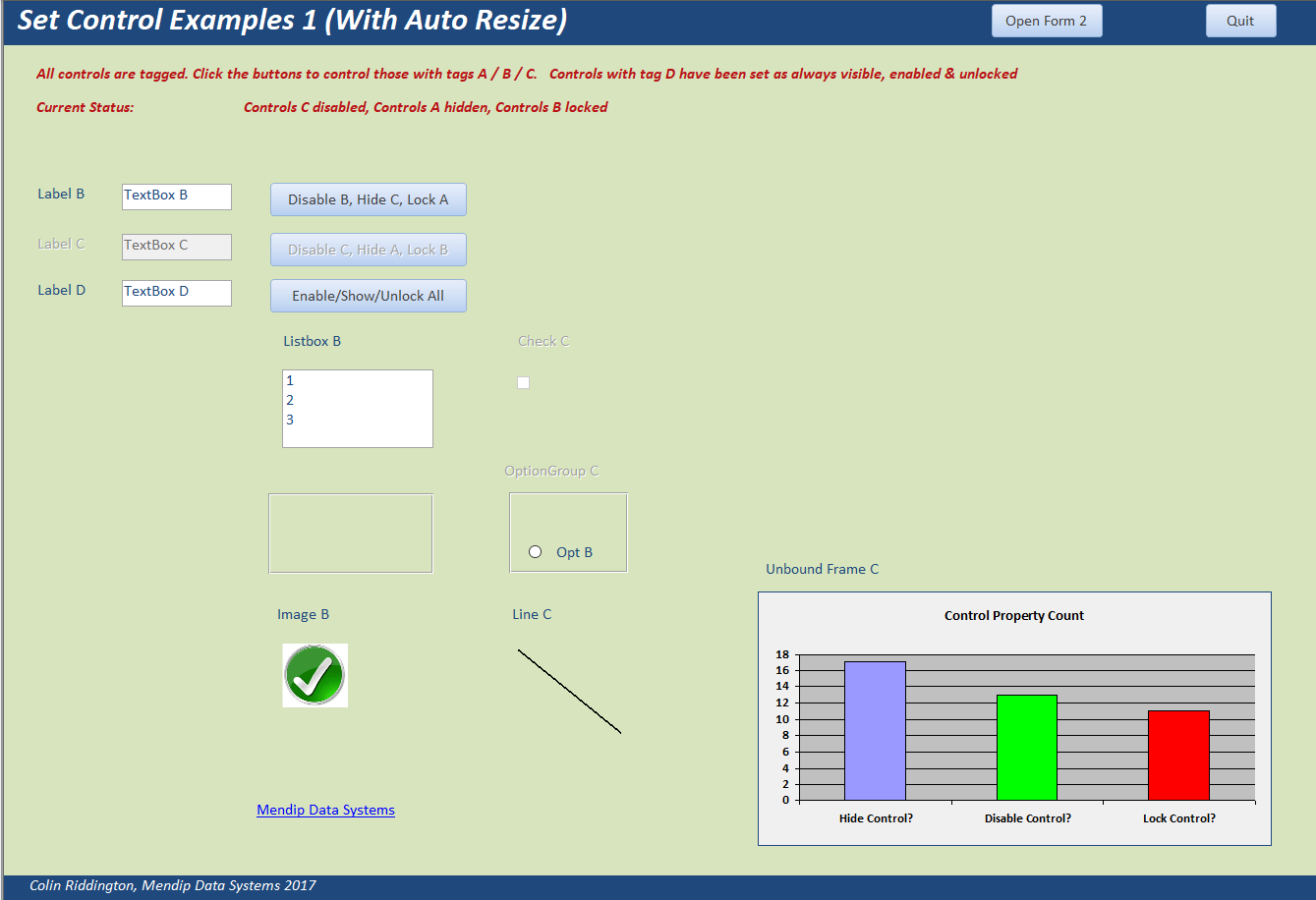Click the Label B text
This screenshot has height=900, width=1316.
61,194
